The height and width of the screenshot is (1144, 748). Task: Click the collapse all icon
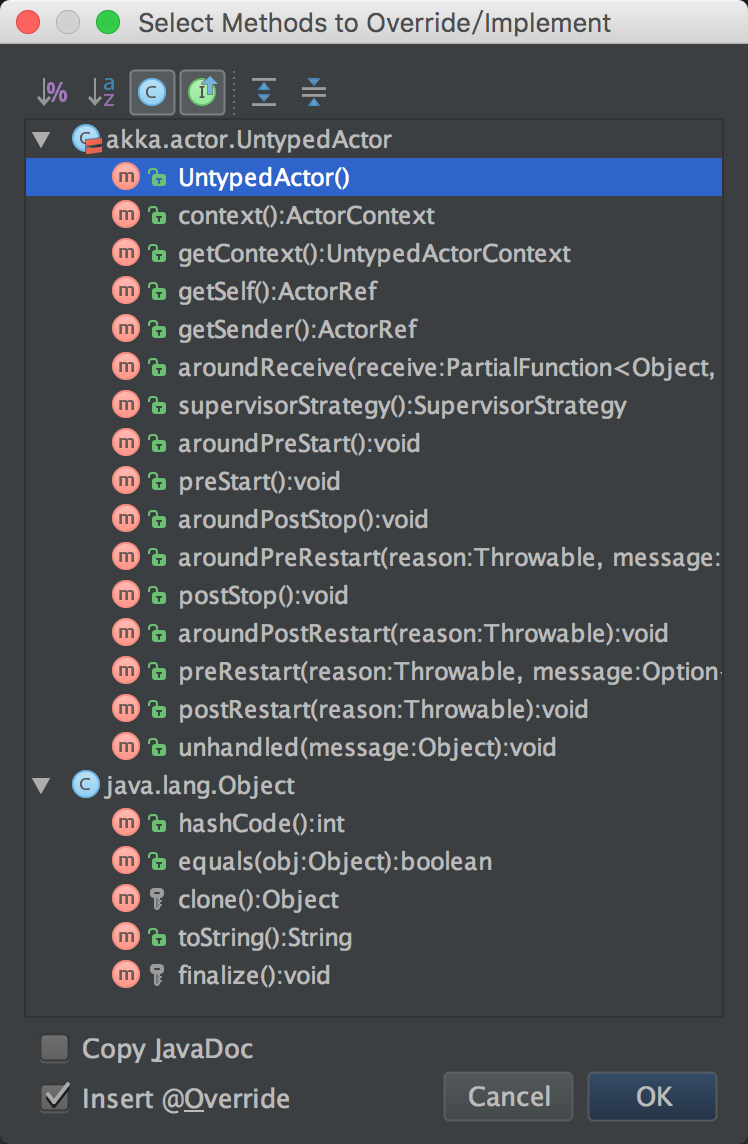pyautogui.click(x=314, y=93)
